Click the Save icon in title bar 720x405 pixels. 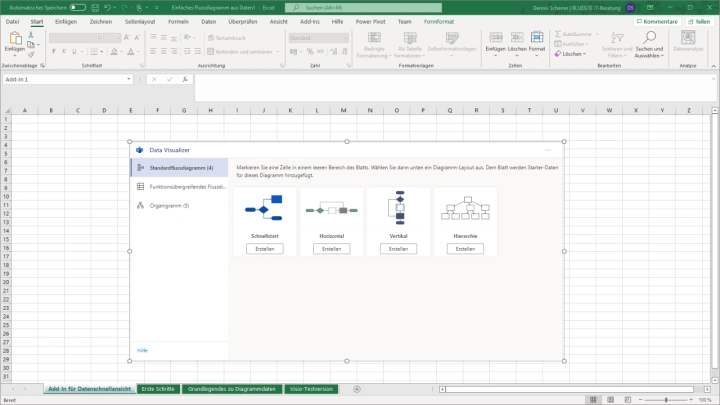[x=95, y=8]
